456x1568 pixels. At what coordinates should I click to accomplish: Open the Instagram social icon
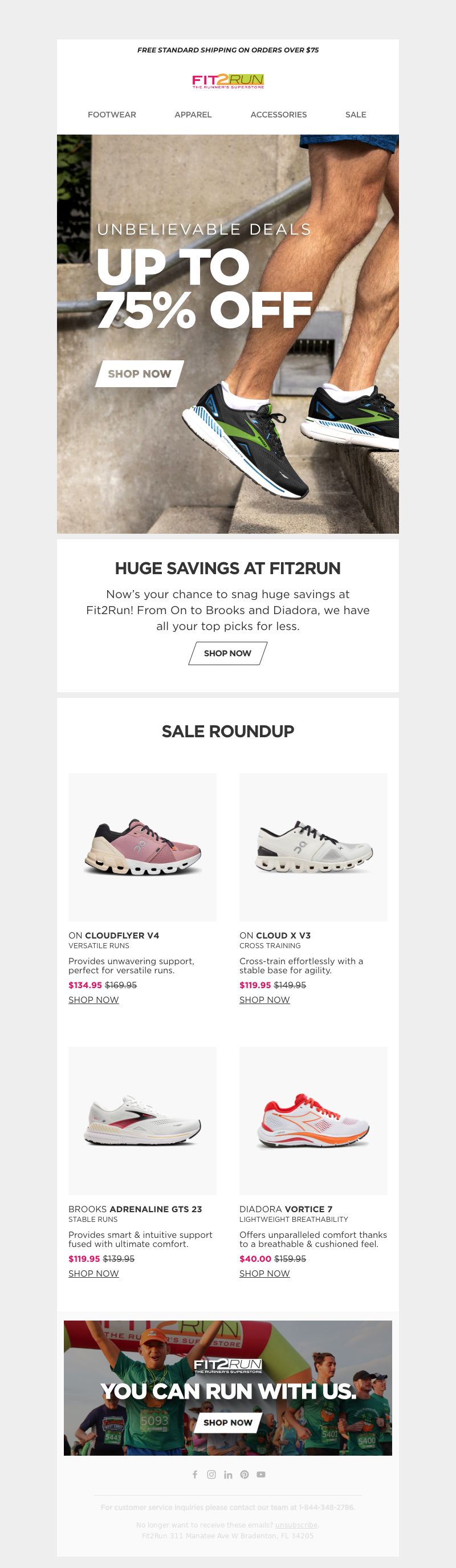coord(211,1474)
